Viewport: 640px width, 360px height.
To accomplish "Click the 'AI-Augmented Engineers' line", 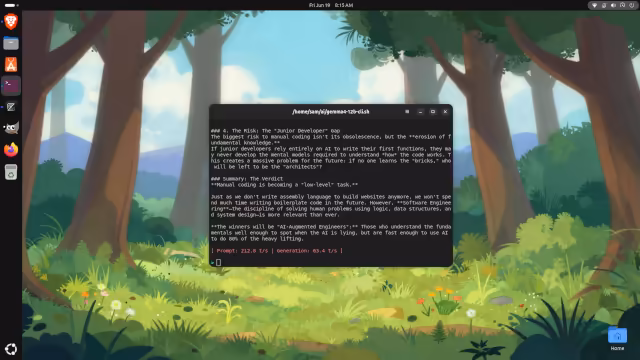I will [331, 227].
